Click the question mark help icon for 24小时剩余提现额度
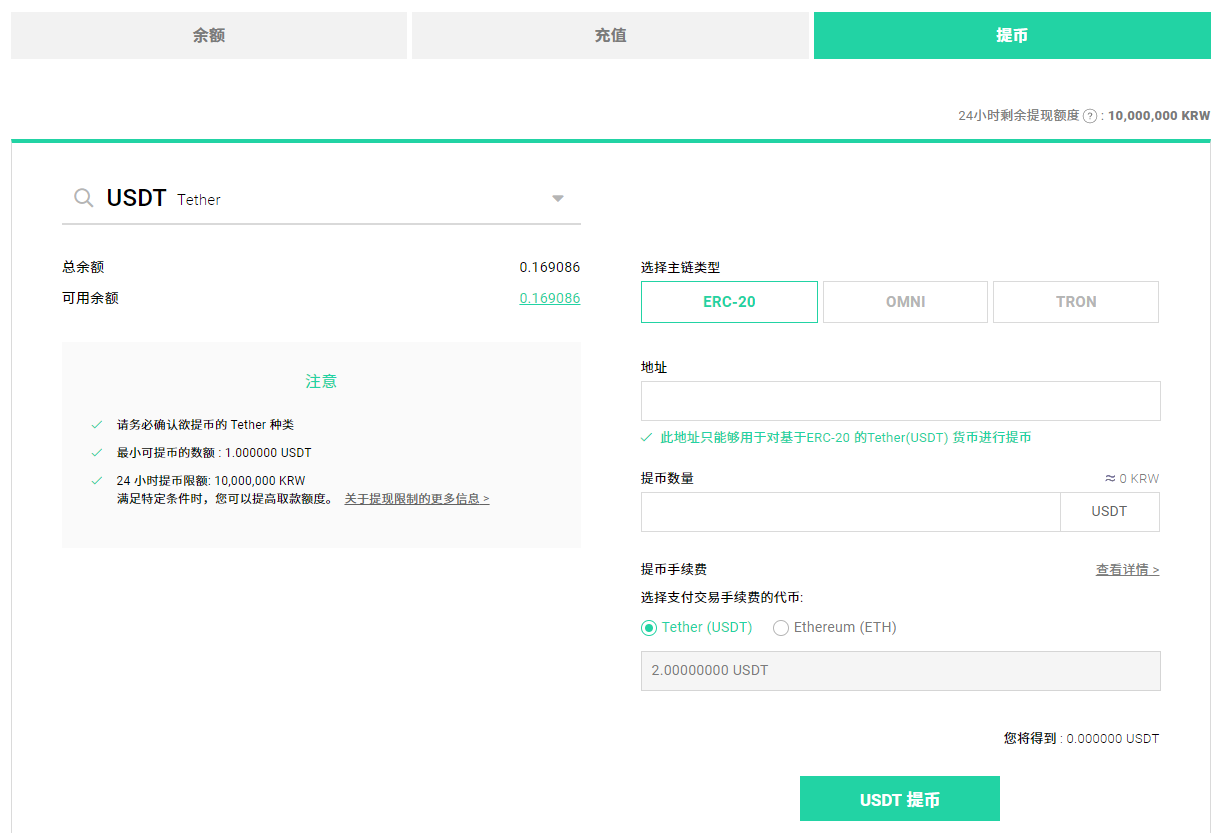1225x833 pixels. point(1090,116)
